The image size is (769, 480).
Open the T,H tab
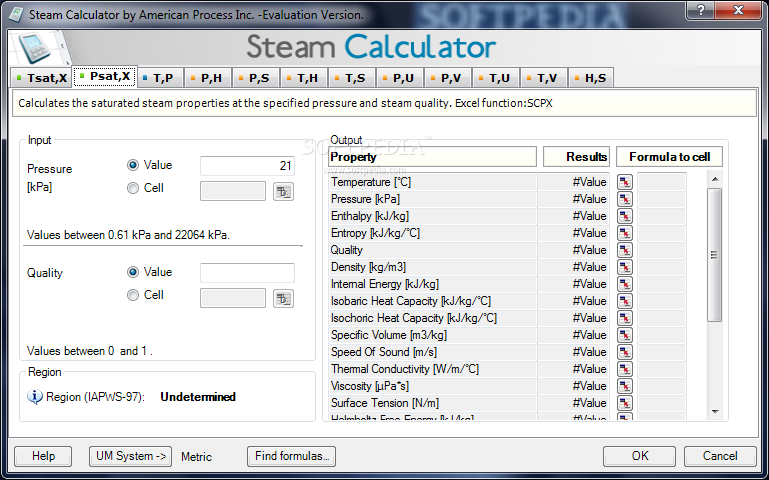(x=305, y=78)
